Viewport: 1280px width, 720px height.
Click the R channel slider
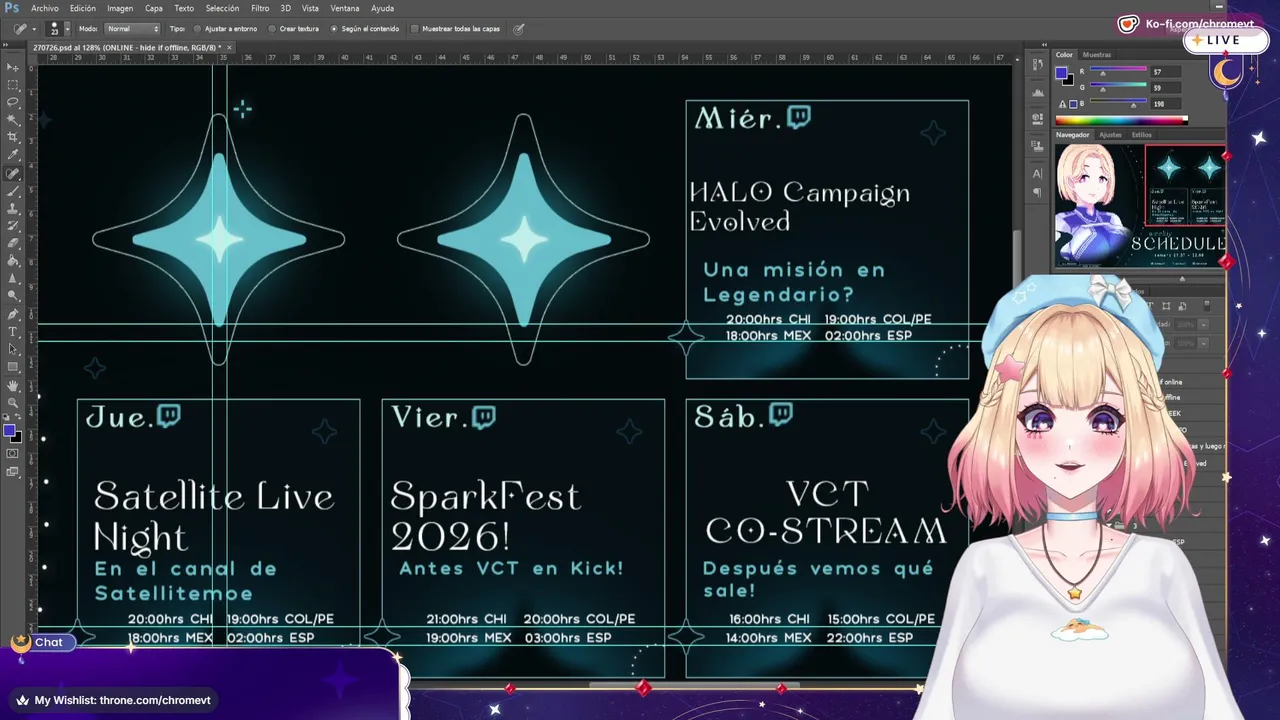1120,72
